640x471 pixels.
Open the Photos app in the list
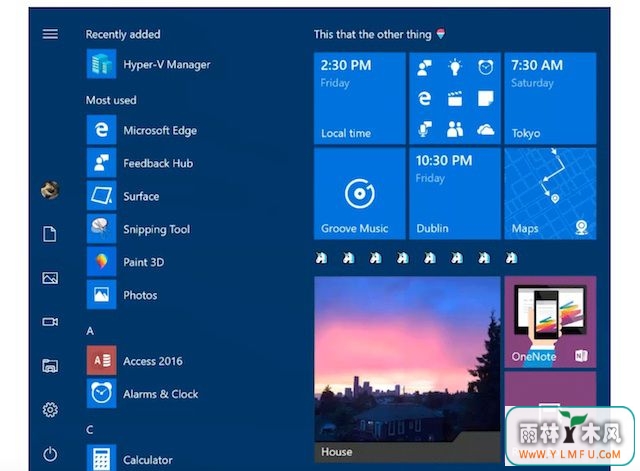tap(122, 295)
